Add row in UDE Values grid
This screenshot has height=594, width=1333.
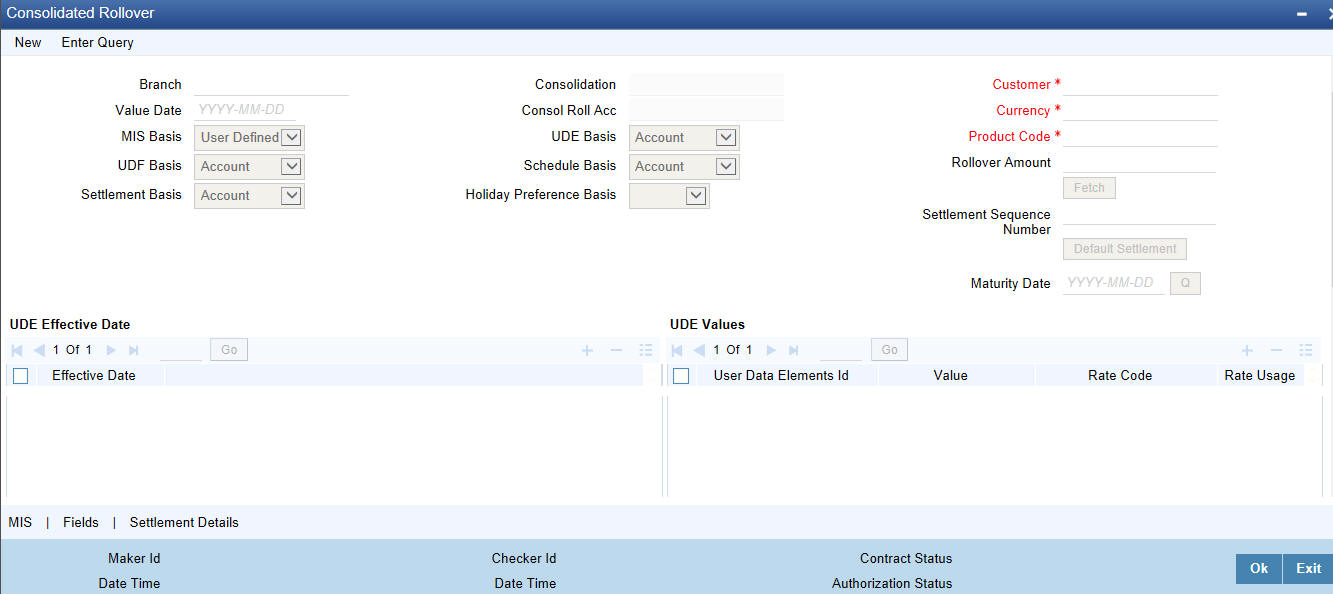(x=1247, y=350)
